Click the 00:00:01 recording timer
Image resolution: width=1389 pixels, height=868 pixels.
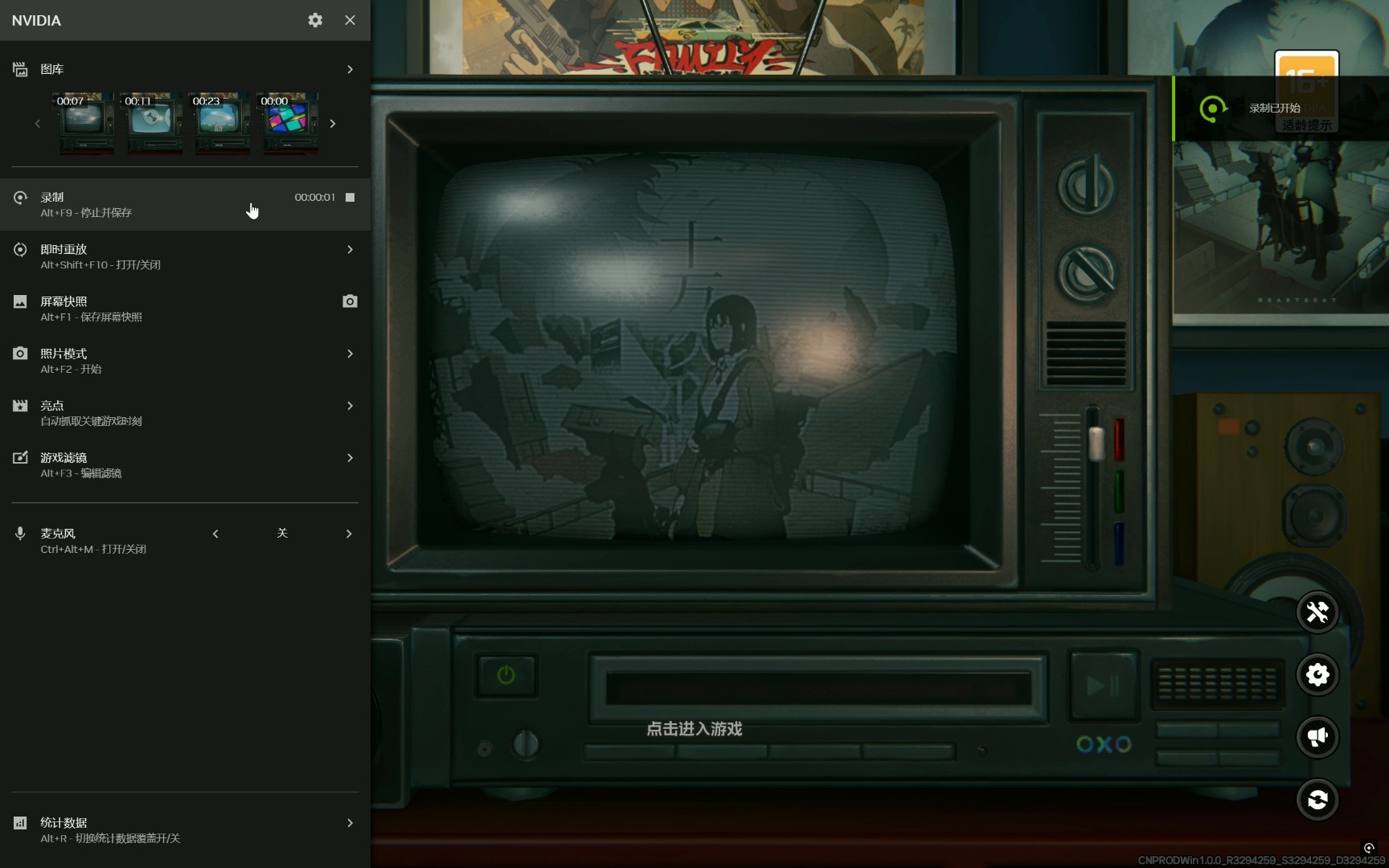314,197
